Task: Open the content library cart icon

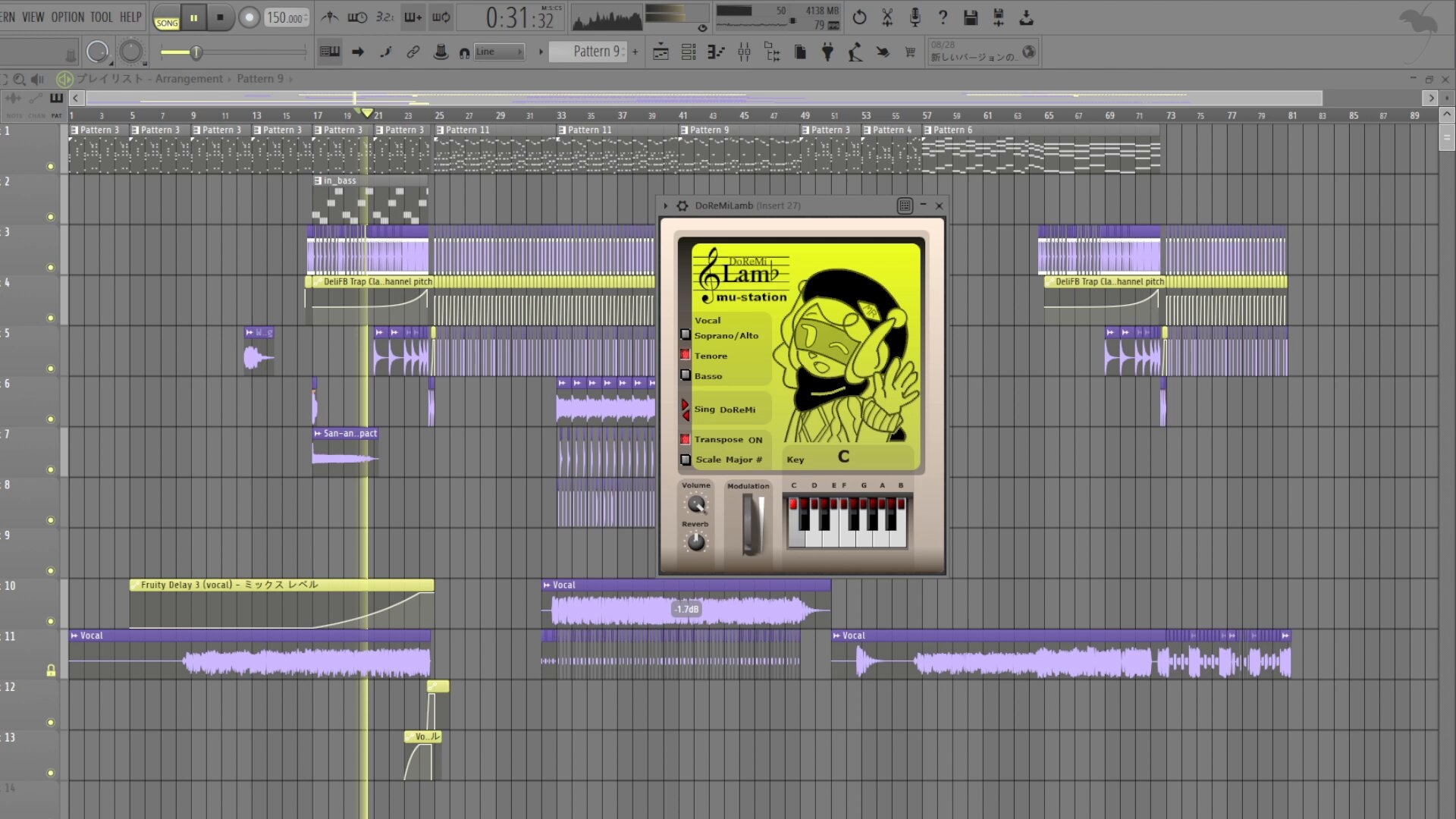Action: 910,52
